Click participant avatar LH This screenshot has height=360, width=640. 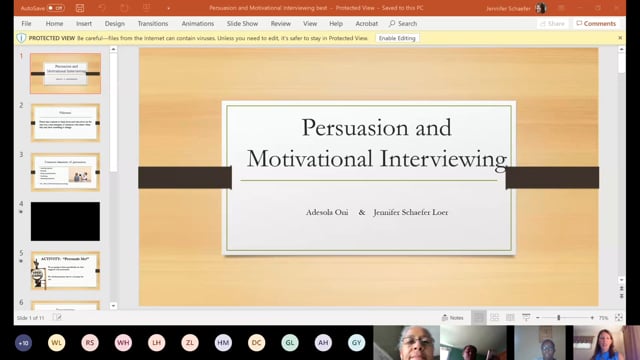point(156,343)
